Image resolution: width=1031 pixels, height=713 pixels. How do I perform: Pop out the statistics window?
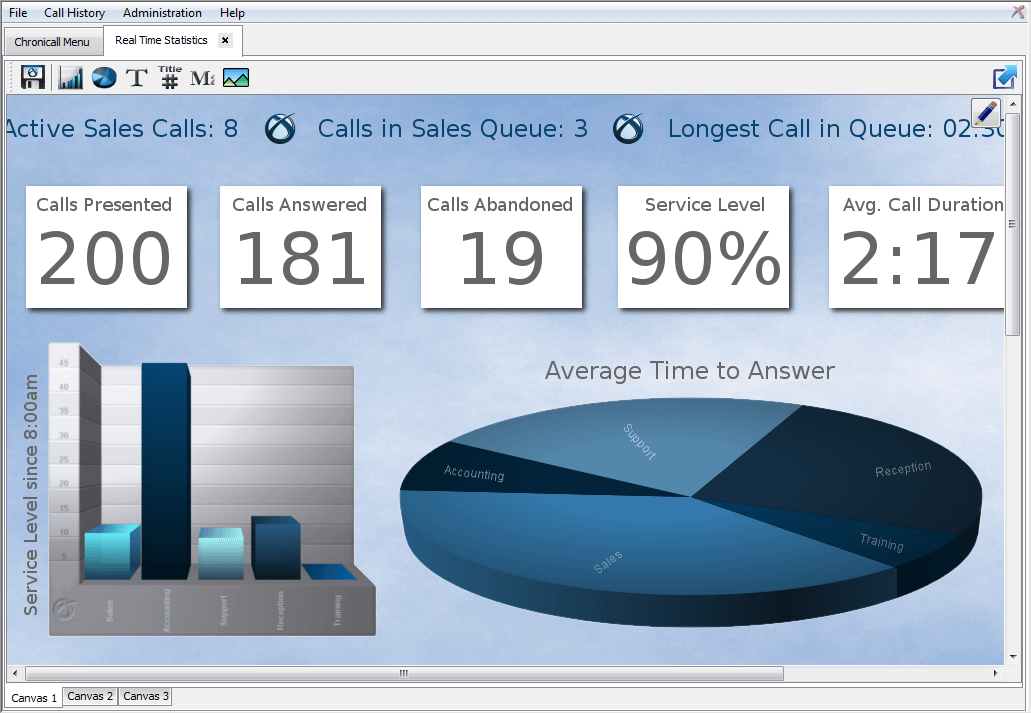[x=1004, y=77]
